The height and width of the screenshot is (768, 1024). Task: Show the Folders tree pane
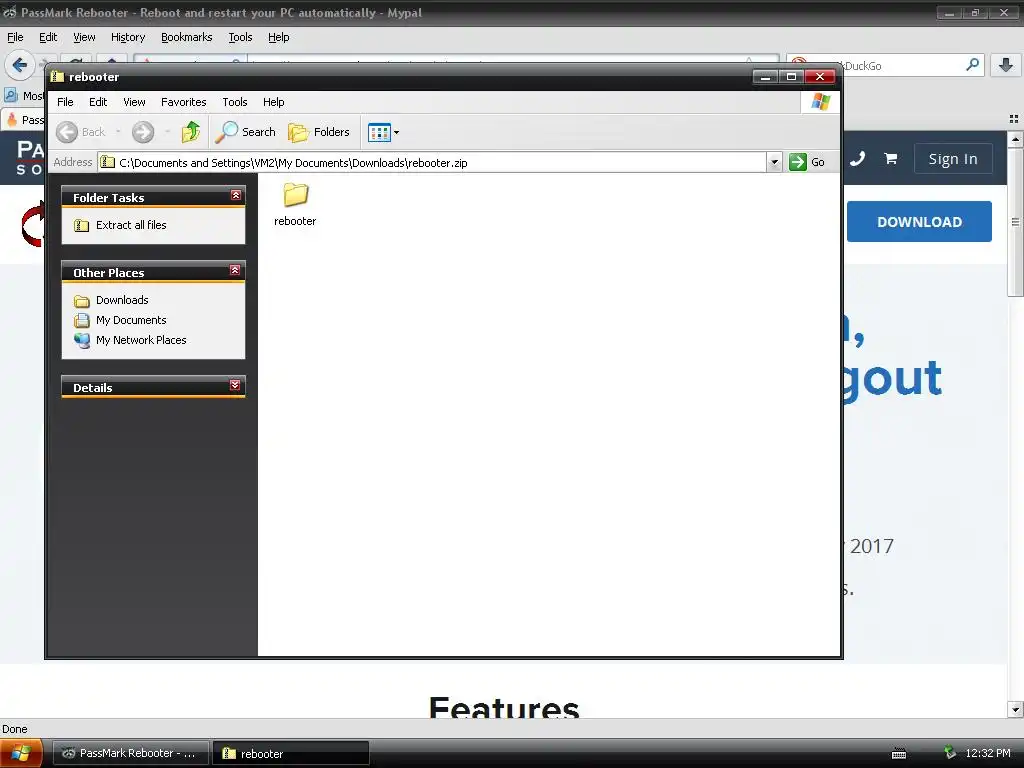tap(319, 132)
